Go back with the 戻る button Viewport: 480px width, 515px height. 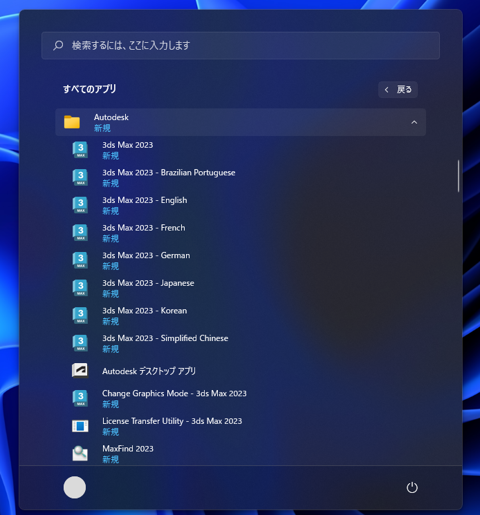pyautogui.click(x=398, y=90)
